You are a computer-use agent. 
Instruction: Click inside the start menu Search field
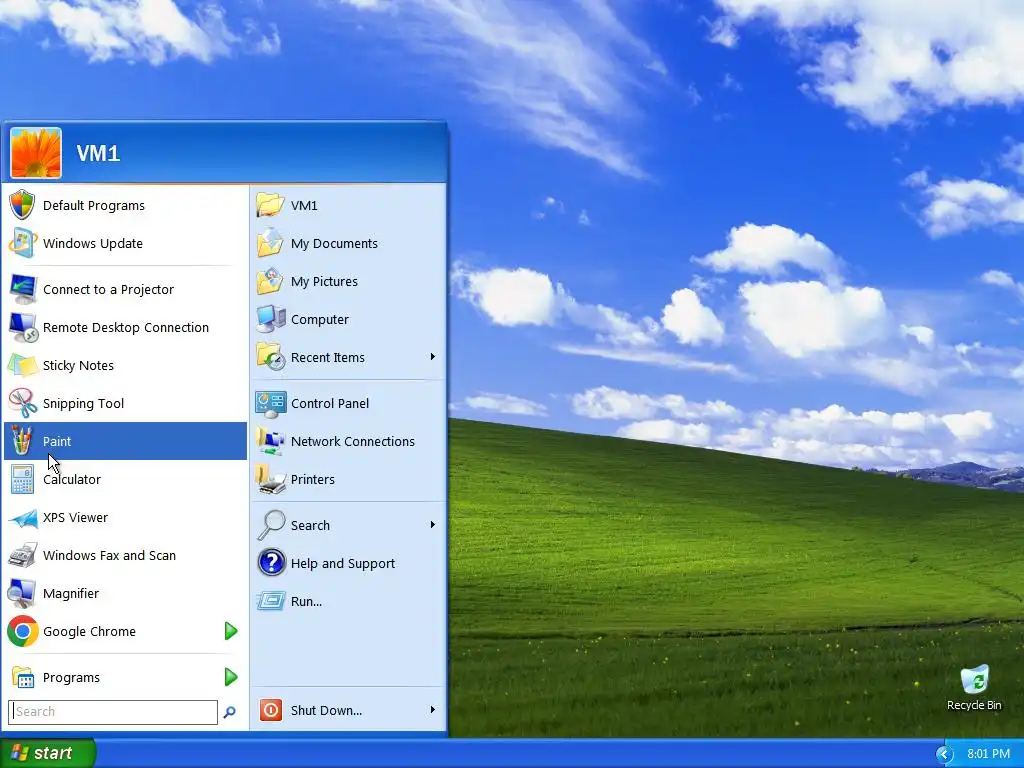pyautogui.click(x=113, y=712)
